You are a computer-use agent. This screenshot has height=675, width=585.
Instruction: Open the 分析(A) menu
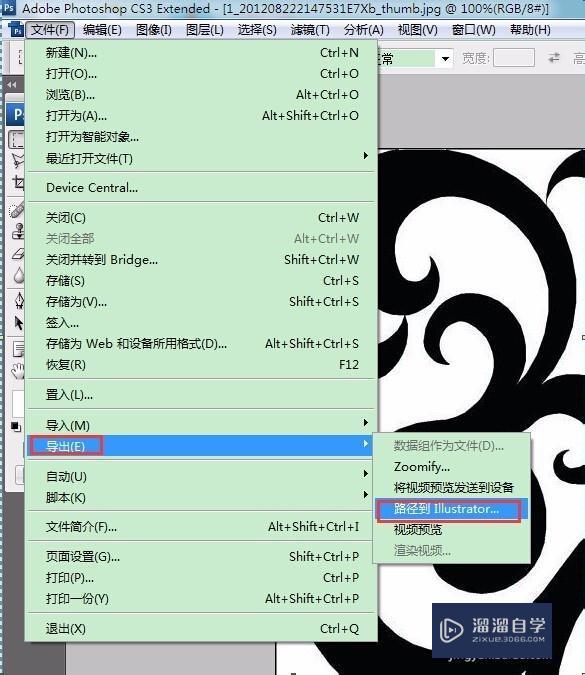click(x=363, y=30)
